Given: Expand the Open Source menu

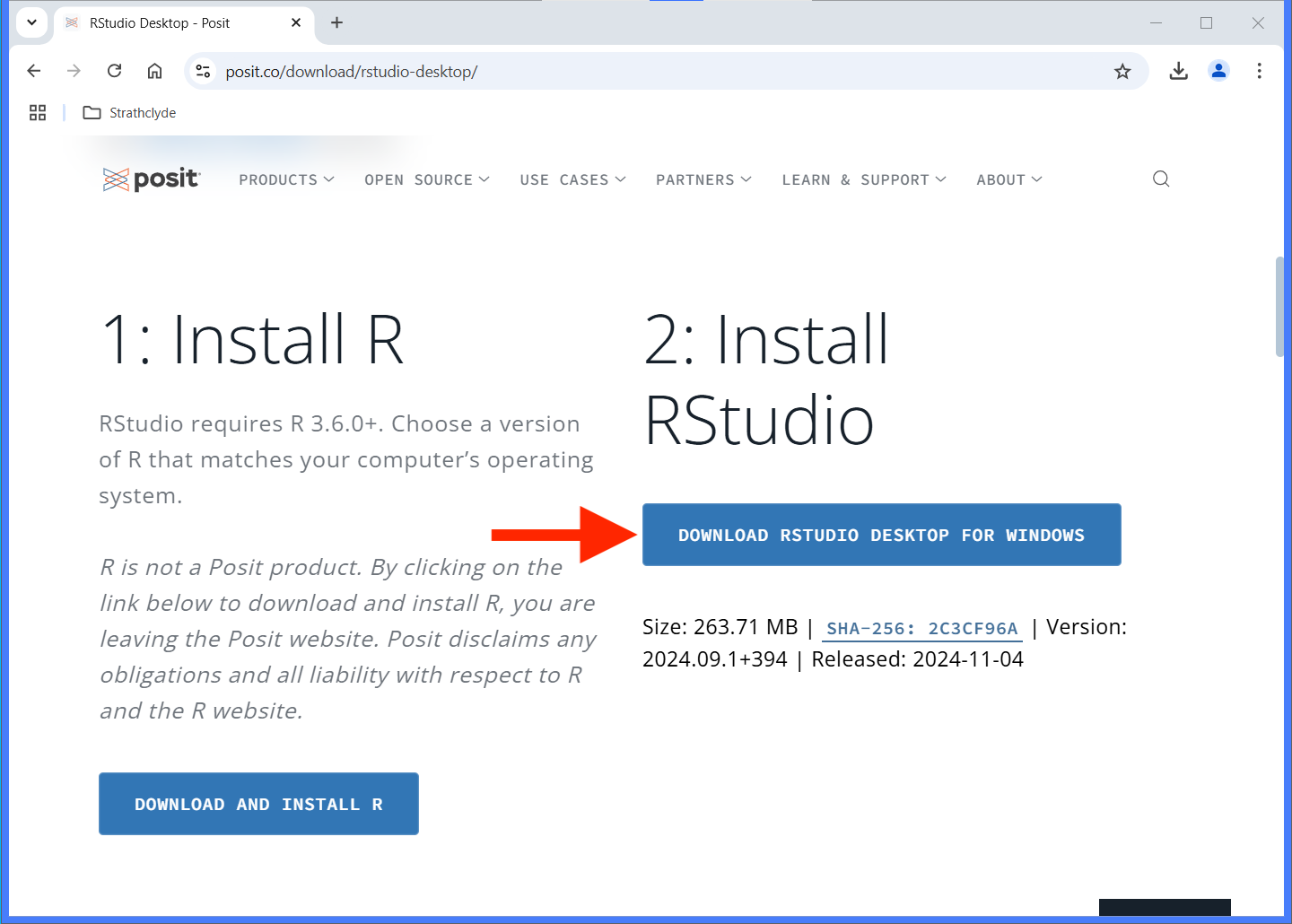Looking at the screenshot, I should click(x=427, y=179).
